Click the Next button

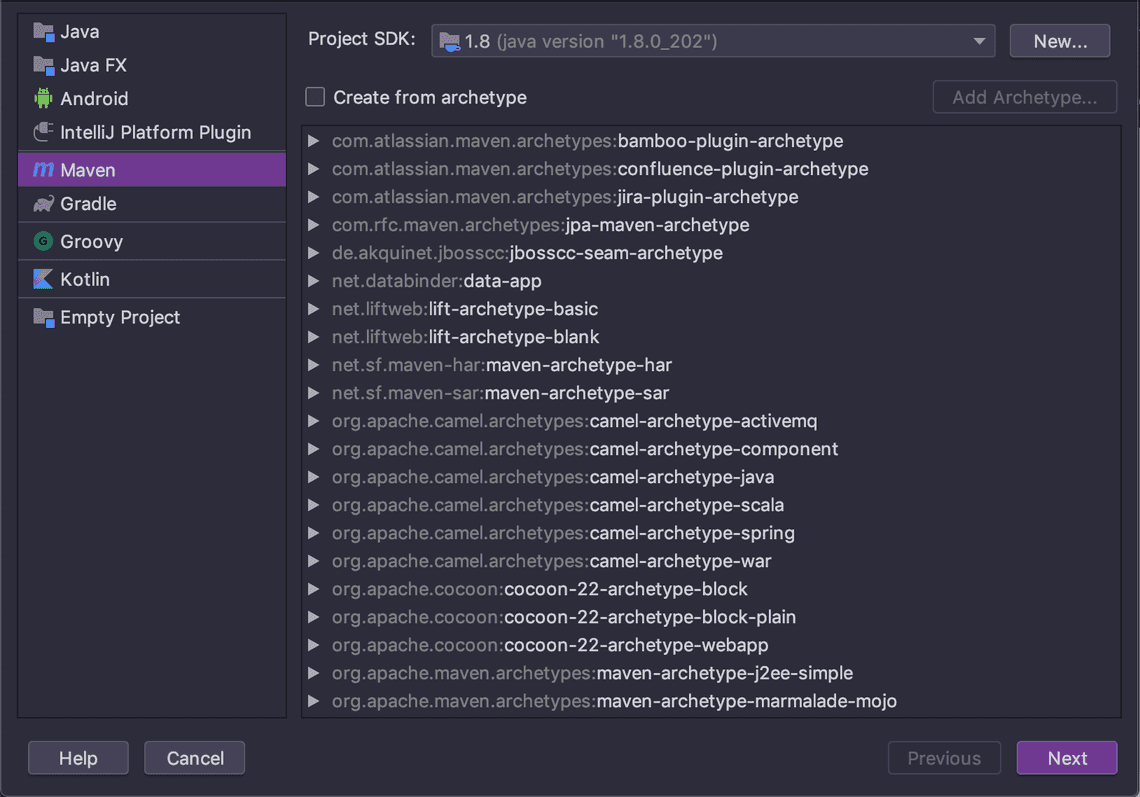(1067, 758)
